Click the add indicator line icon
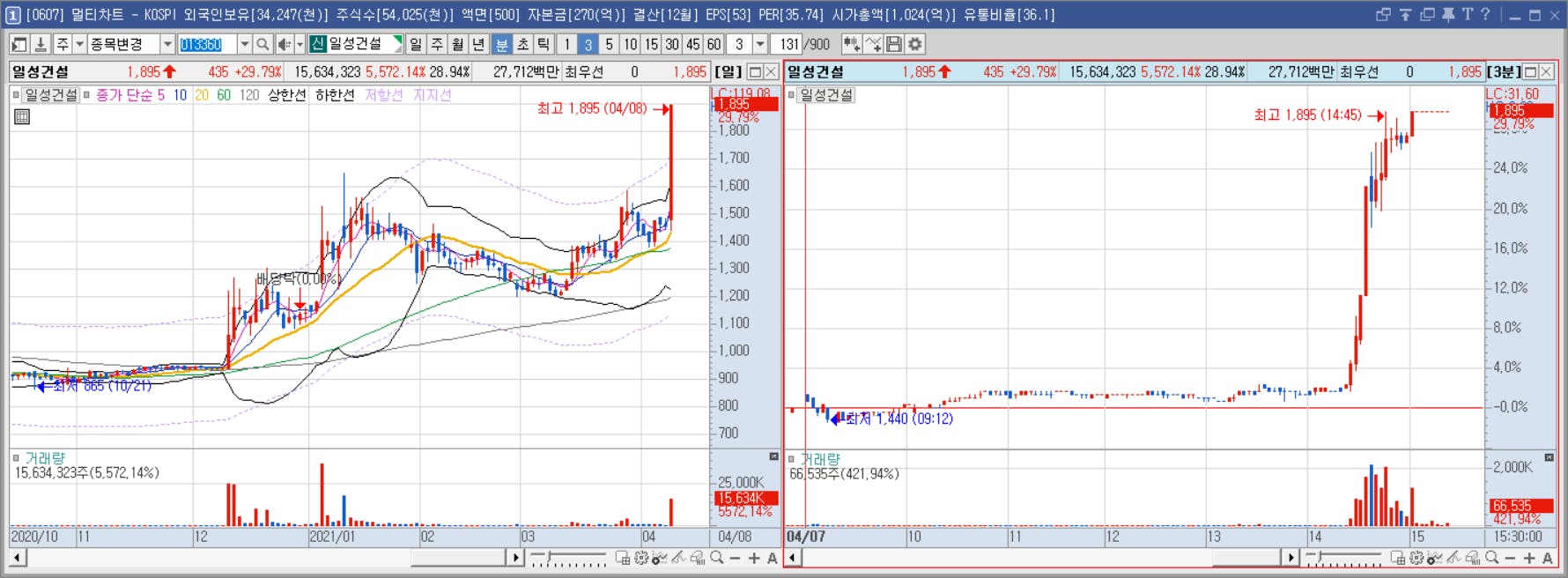The image size is (1568, 578). [x=872, y=44]
